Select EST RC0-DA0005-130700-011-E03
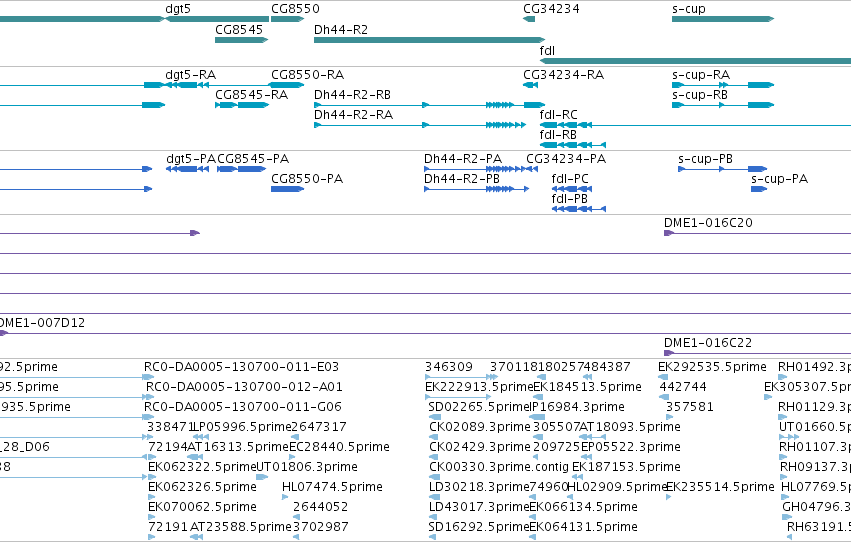Image resolution: width=851 pixels, height=542 pixels. (148, 377)
